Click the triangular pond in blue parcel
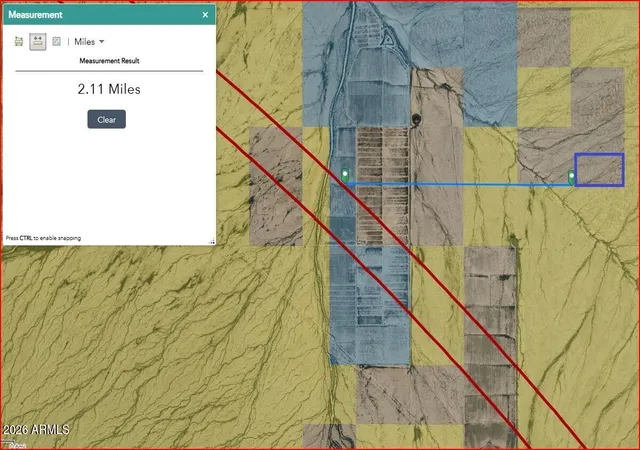 [388, 40]
